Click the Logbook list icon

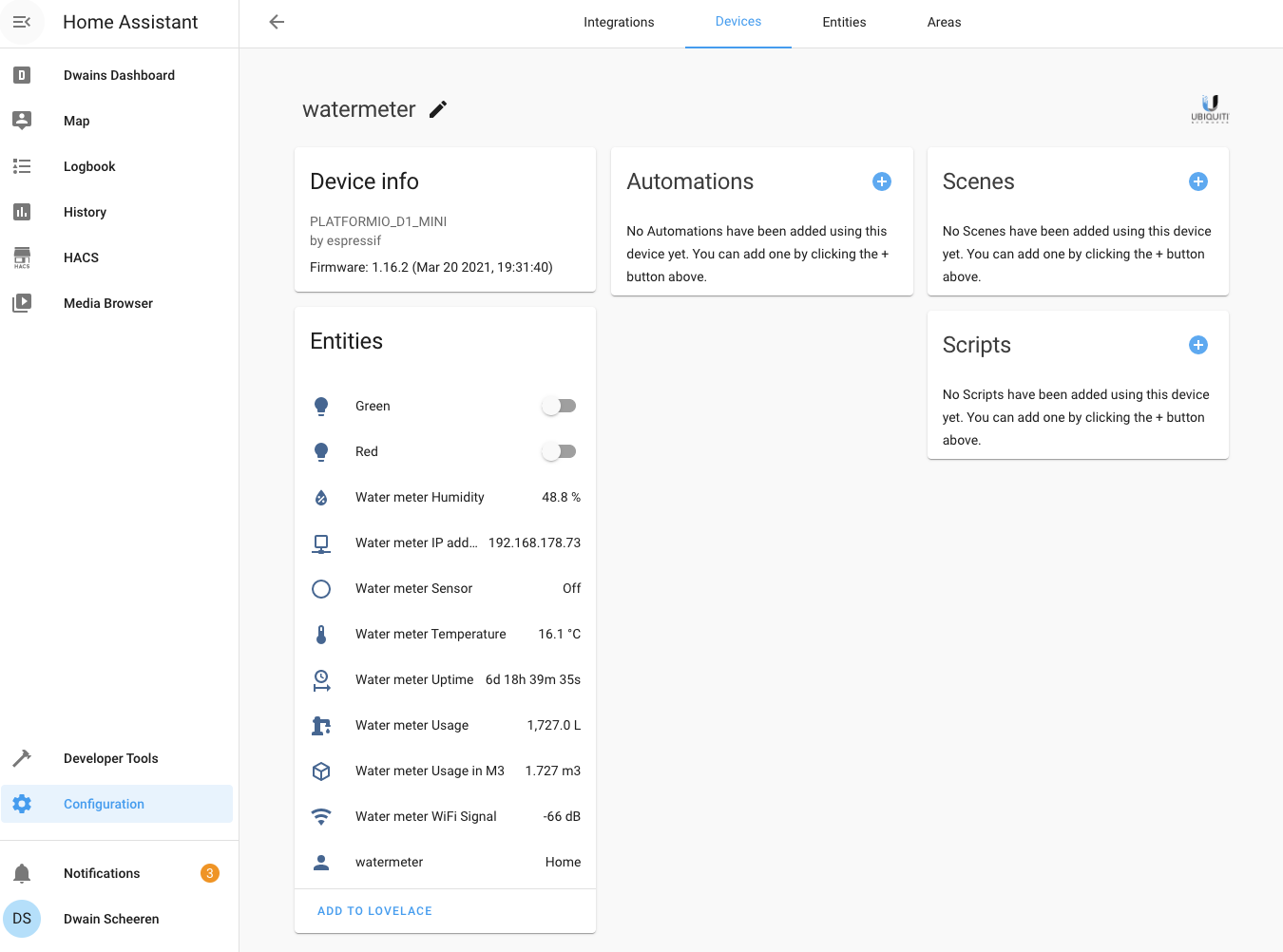click(22, 166)
